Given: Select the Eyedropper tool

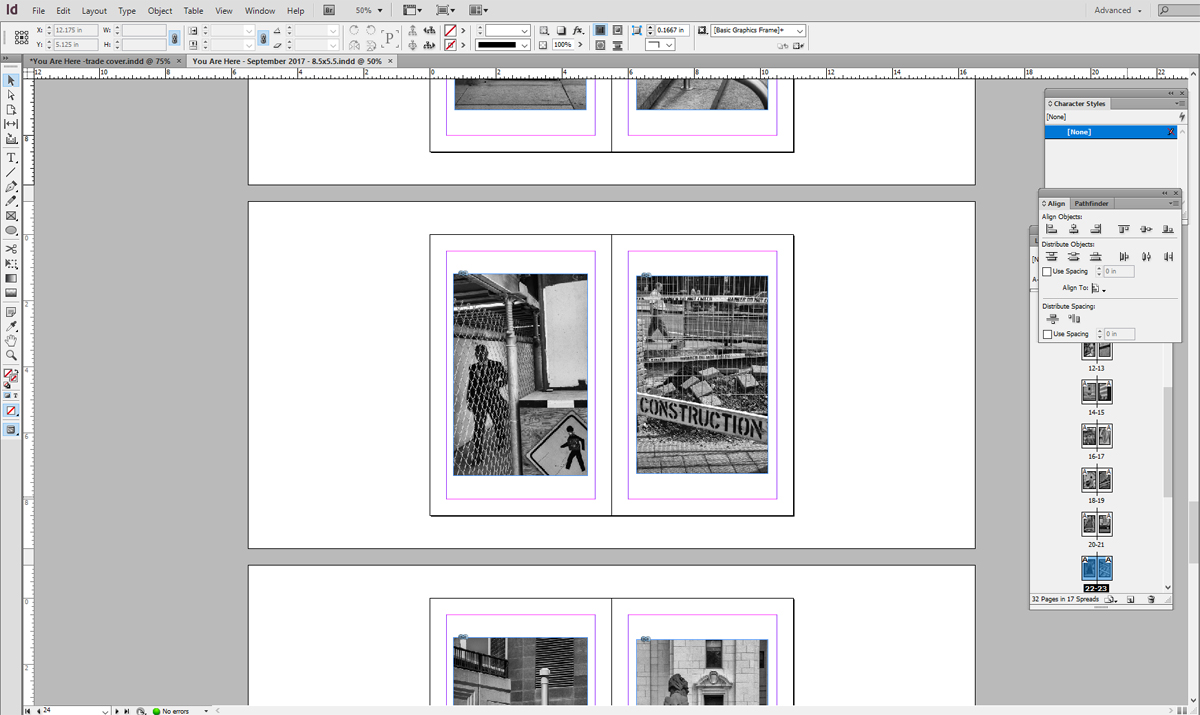Looking at the screenshot, I should (11, 326).
